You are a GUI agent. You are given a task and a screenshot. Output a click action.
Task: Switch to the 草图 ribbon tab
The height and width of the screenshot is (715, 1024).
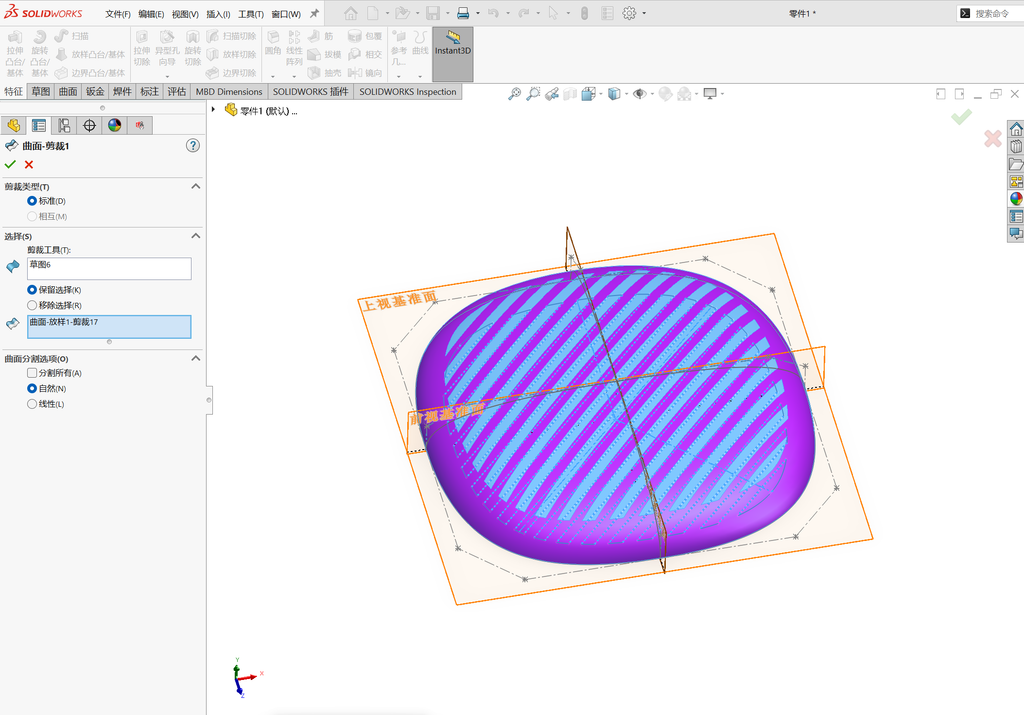click(x=40, y=92)
